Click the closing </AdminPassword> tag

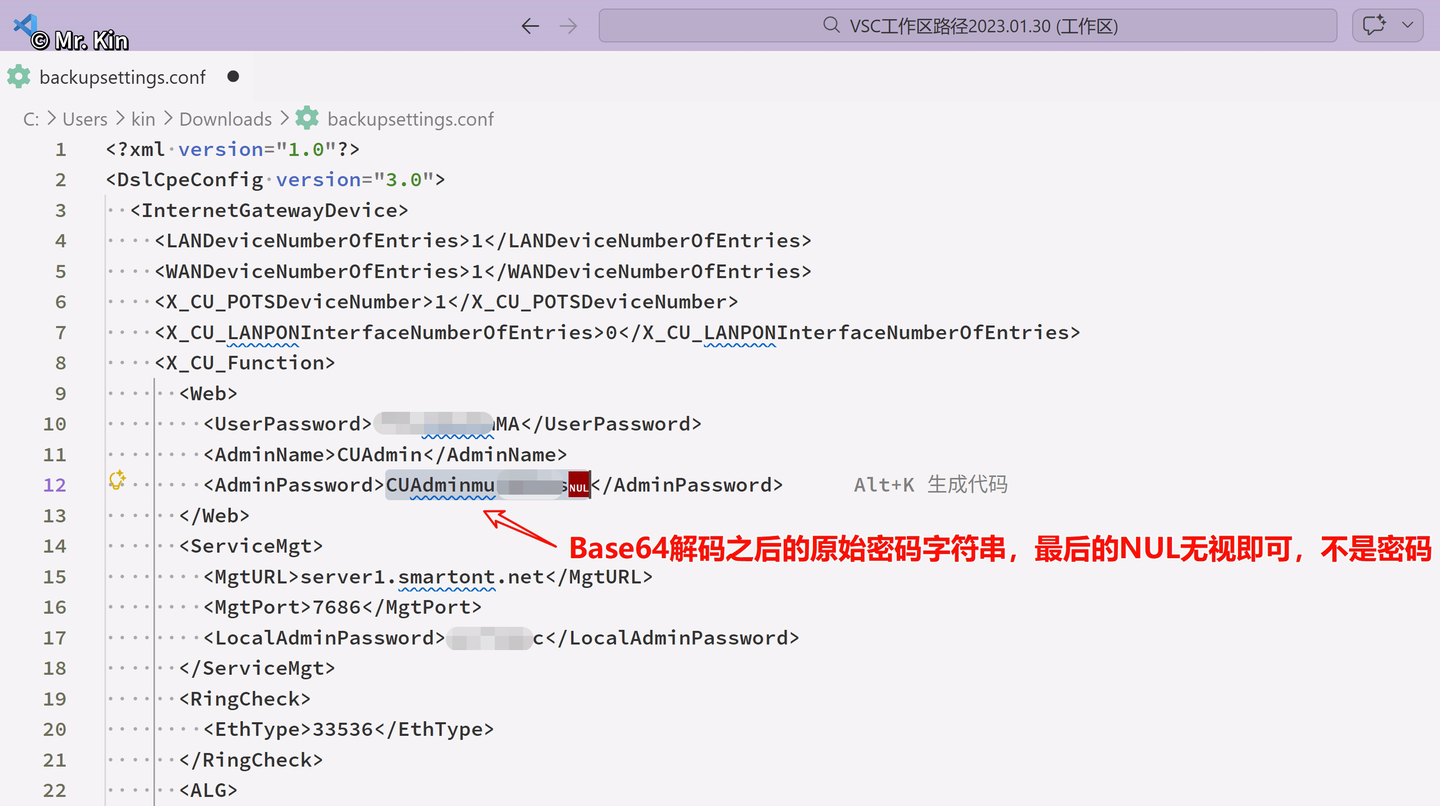click(688, 485)
